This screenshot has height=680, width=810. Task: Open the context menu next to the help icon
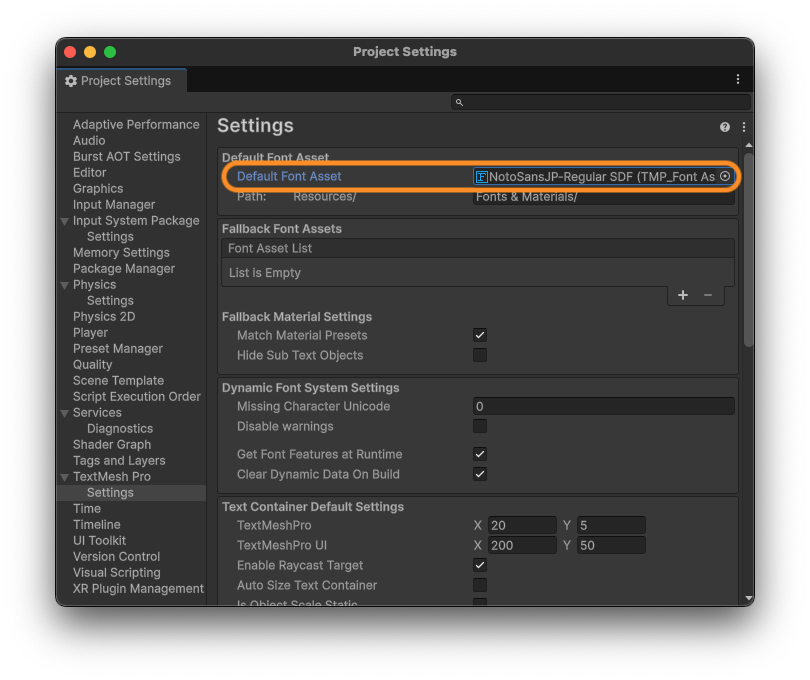[743, 125]
